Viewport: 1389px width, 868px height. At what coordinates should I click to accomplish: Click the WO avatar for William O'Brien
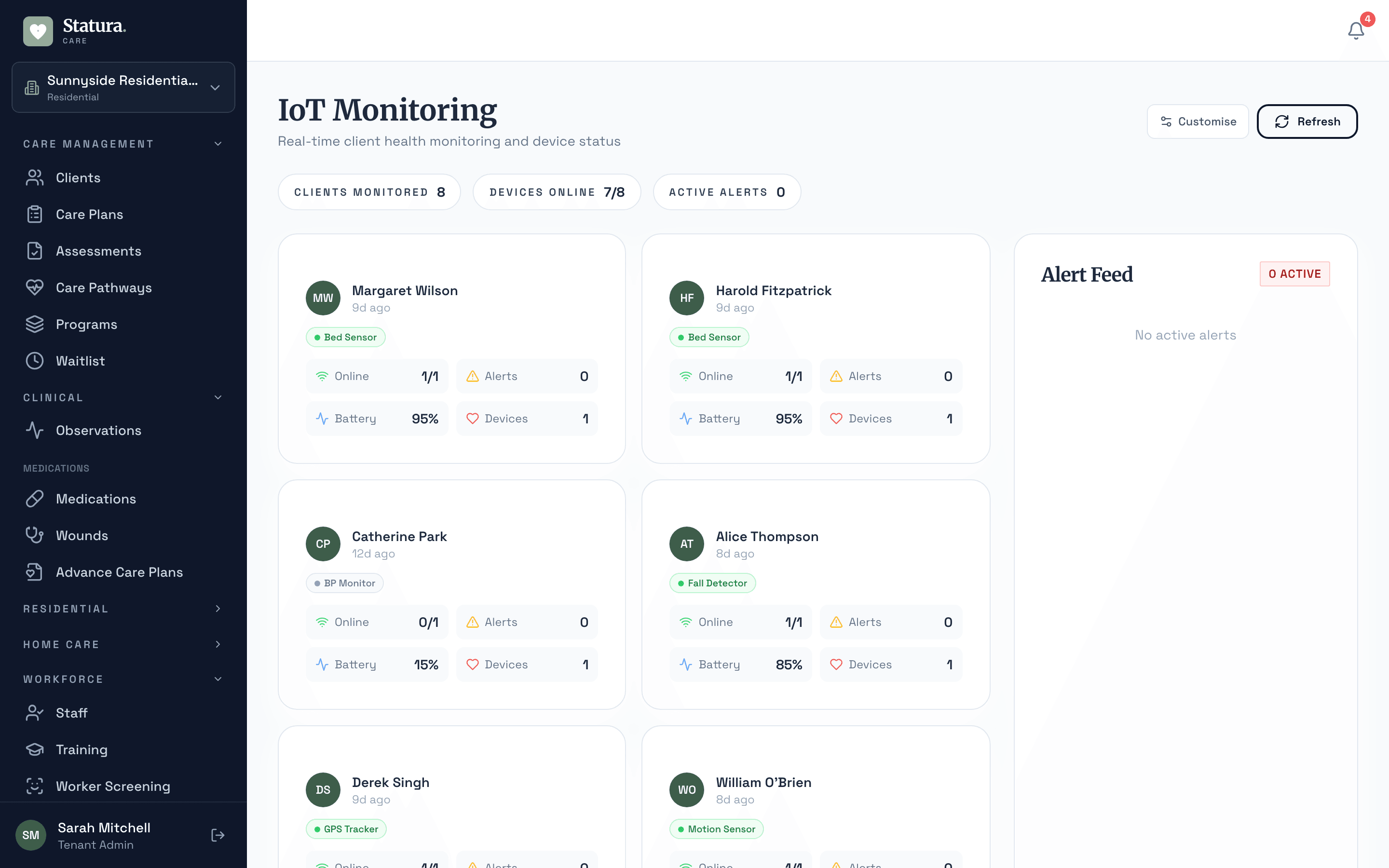pyautogui.click(x=687, y=790)
